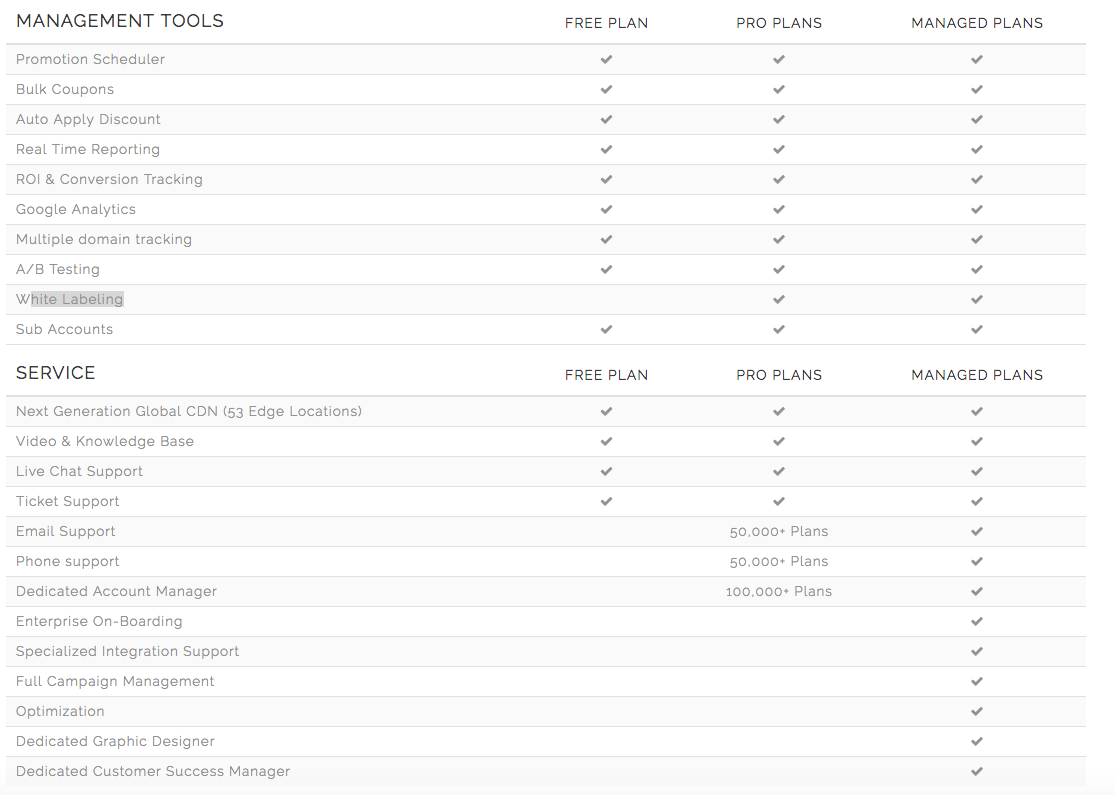The height and width of the screenshot is (795, 1115).
Task: Click Free Plan checkmark for Promotion Scheduler
Action: 606,59
